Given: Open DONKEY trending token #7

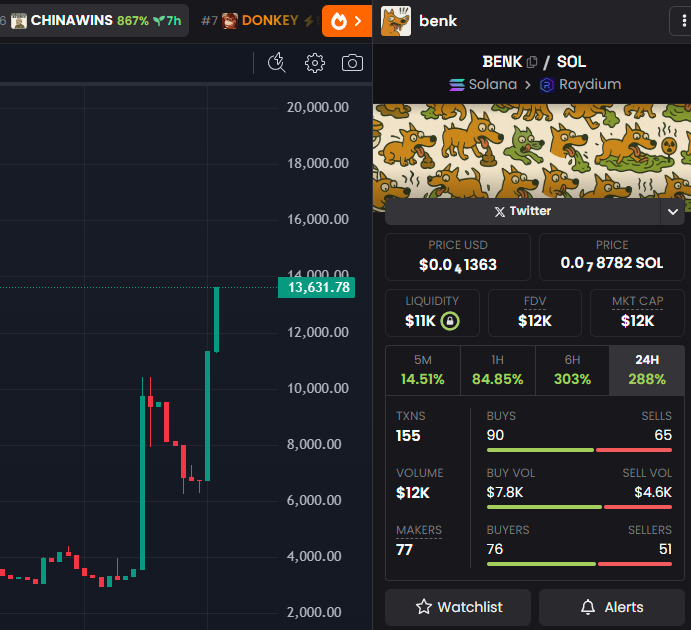Looking at the screenshot, I should pyautogui.click(x=258, y=21).
